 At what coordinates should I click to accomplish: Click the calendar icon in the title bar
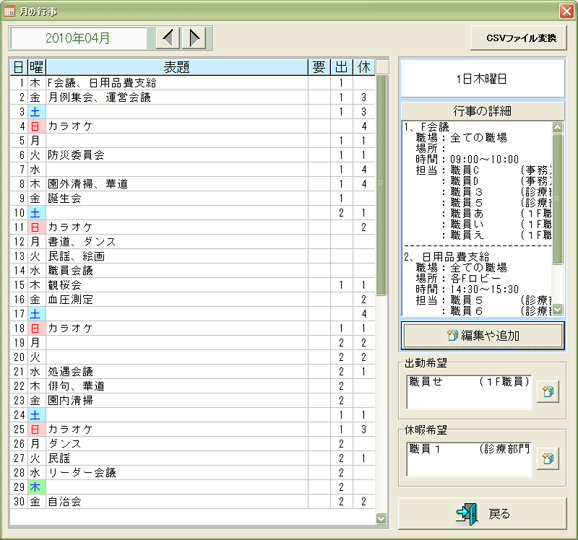(9, 11)
